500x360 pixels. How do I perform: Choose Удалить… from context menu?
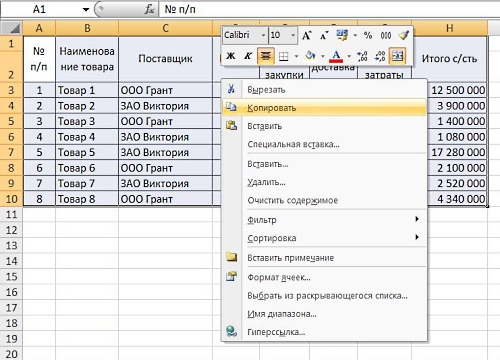pyautogui.click(x=324, y=182)
